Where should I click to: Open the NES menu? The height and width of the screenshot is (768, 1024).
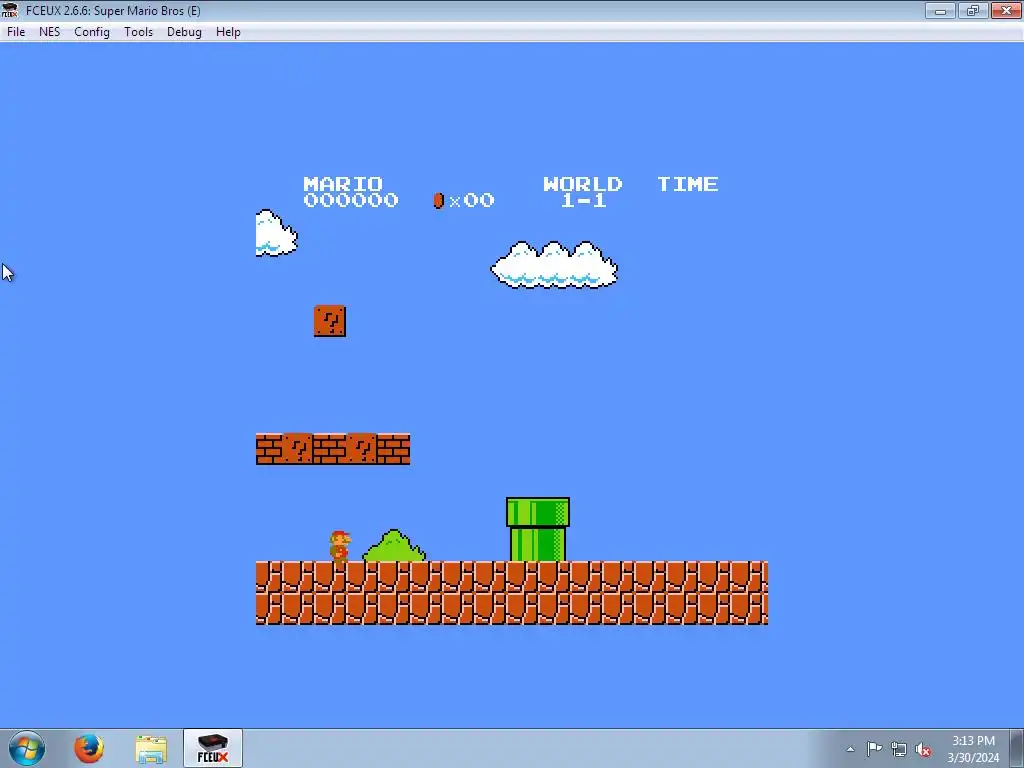(50, 32)
